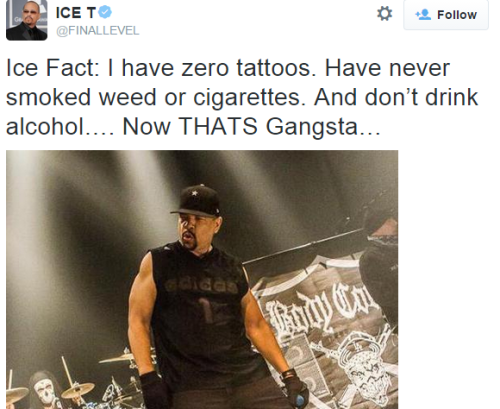Click the blue verified badge
Image resolution: width=500 pixels, height=409 pixels.
click(x=105, y=12)
